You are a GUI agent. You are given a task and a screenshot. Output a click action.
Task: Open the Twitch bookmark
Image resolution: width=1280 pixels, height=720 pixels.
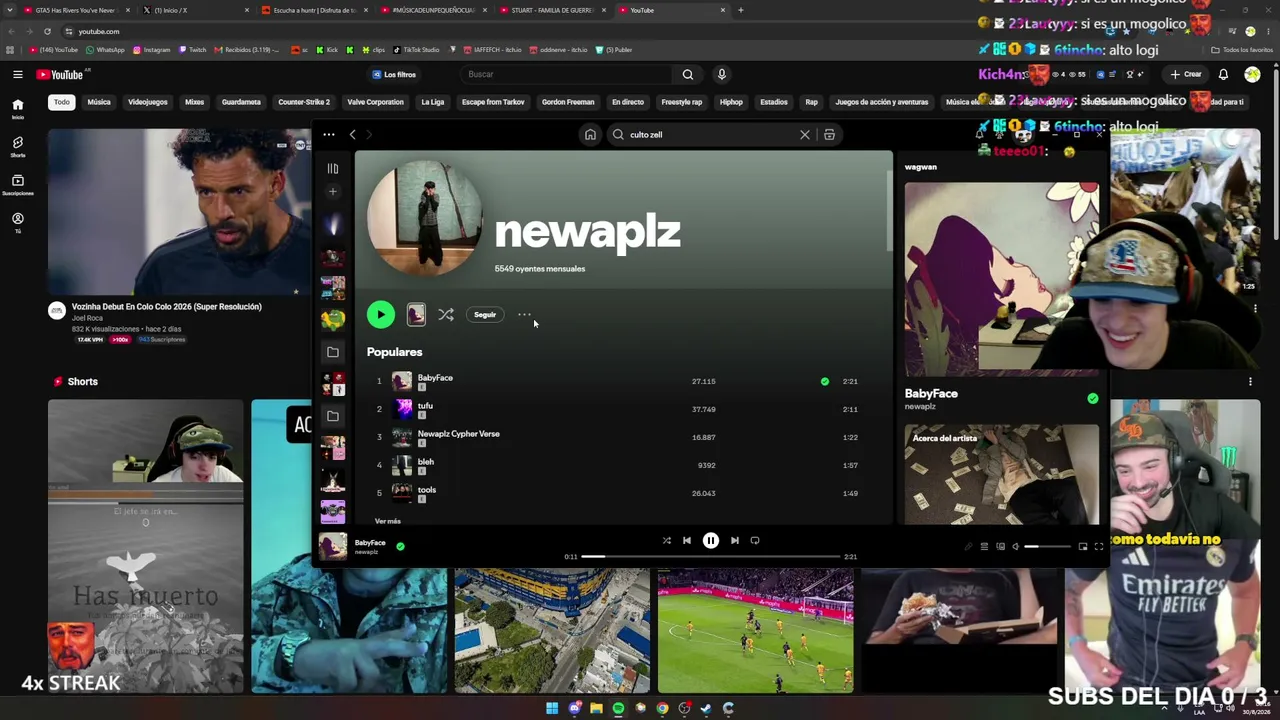pyautogui.click(x=192, y=50)
